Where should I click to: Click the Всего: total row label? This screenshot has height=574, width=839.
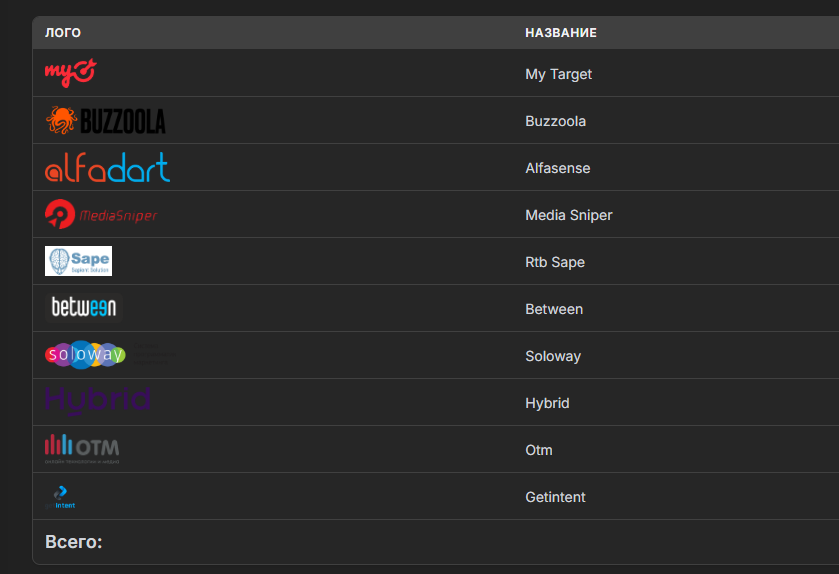(x=73, y=542)
